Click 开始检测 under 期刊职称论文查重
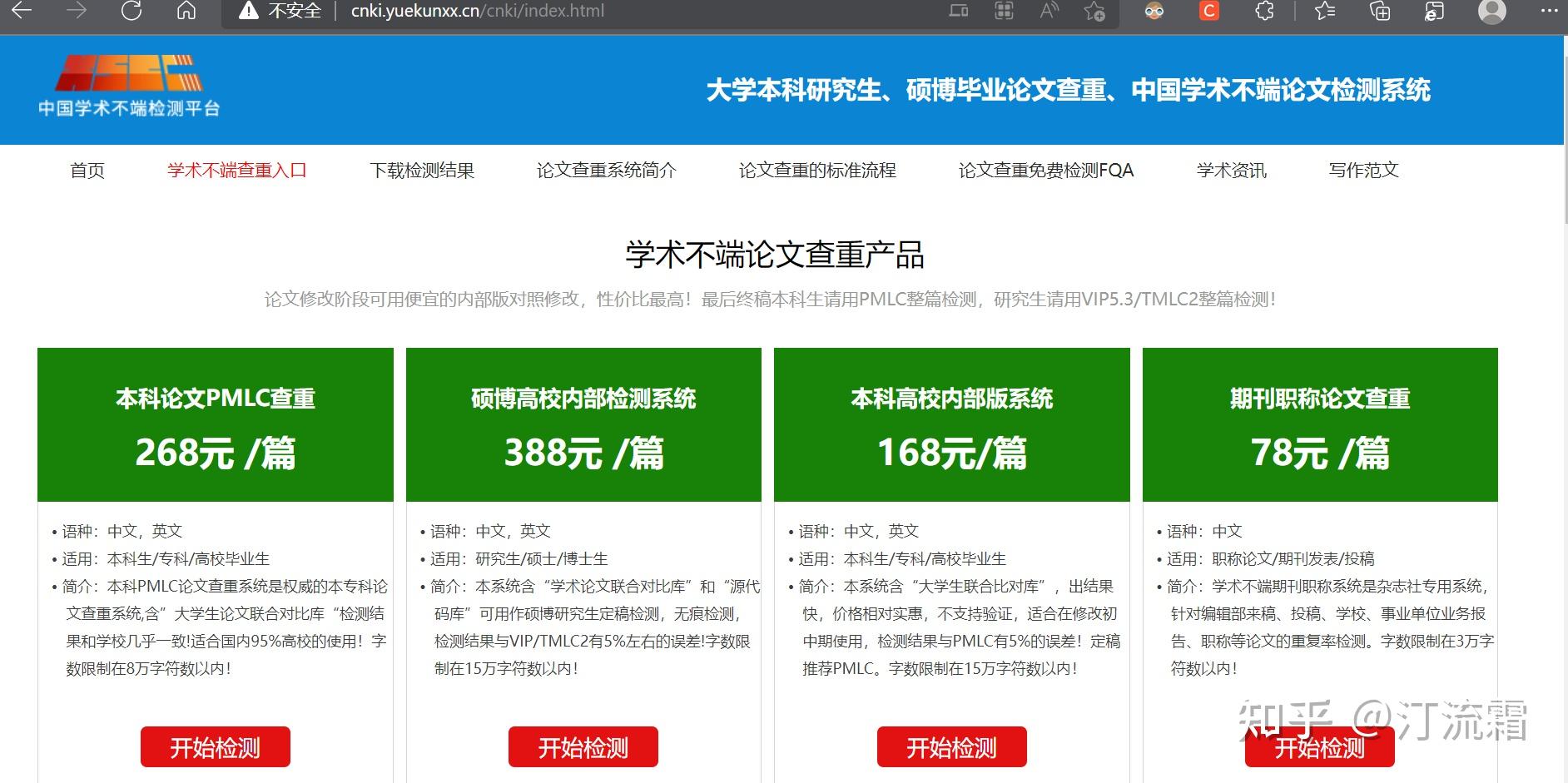The image size is (1568, 783). (x=1319, y=746)
